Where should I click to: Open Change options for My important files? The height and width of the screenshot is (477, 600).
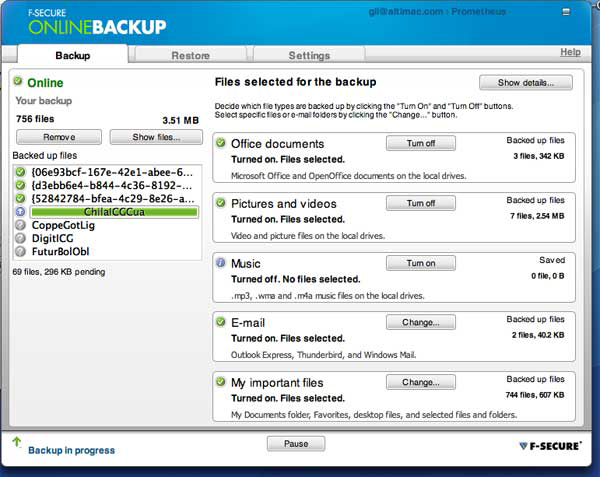(x=421, y=382)
